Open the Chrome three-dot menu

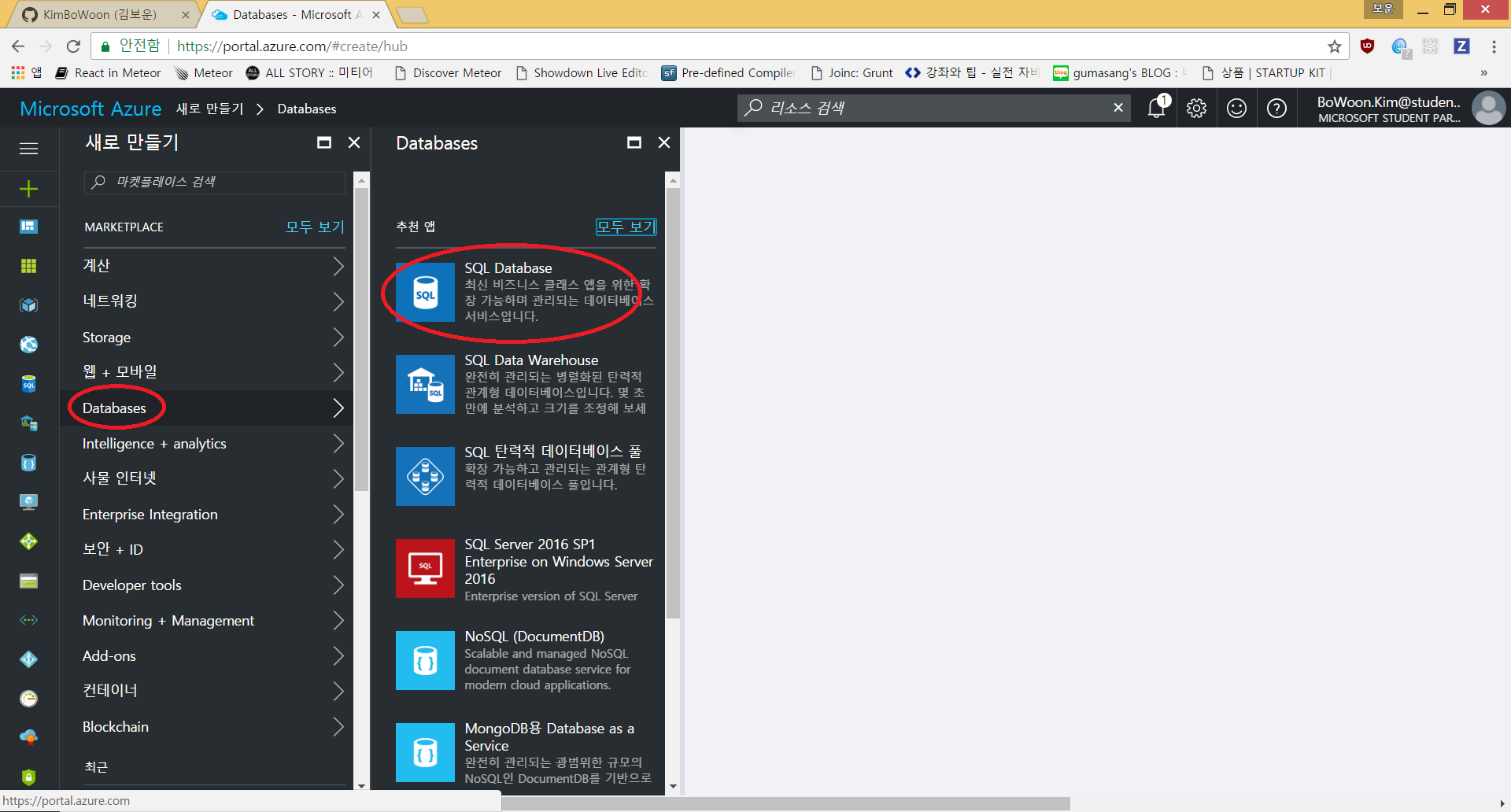point(1494,46)
